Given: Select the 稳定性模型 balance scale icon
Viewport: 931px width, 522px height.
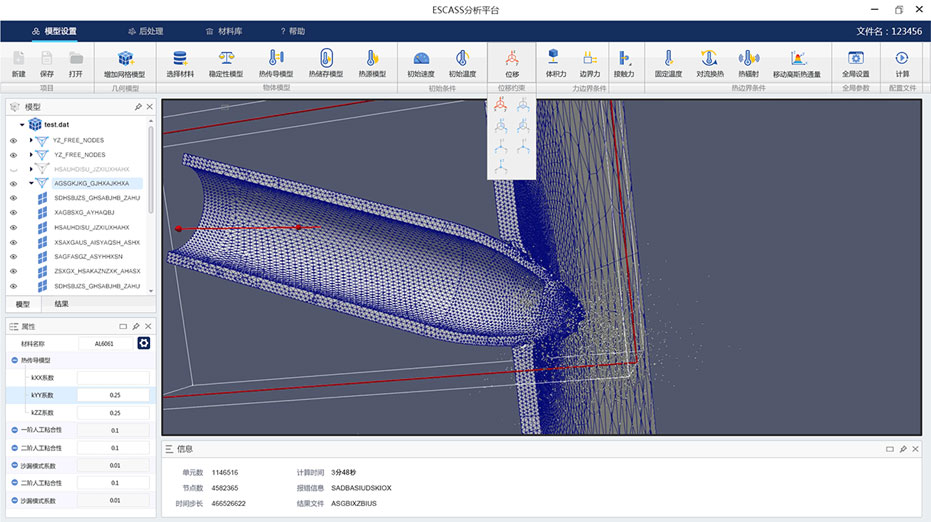Looking at the screenshot, I should click(x=224, y=59).
